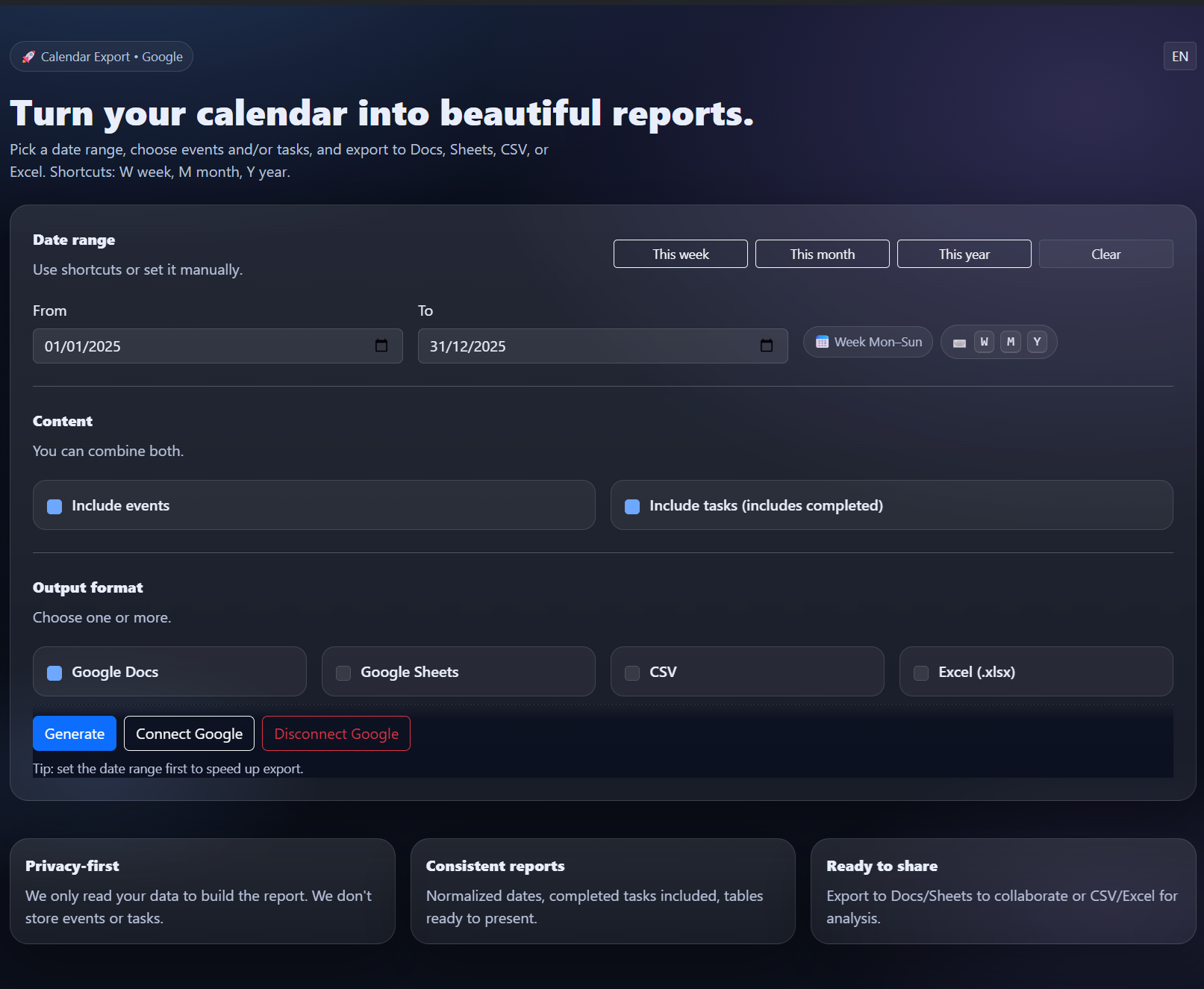
Task: Enable the Google Sheets output checkbox
Action: tap(343, 673)
